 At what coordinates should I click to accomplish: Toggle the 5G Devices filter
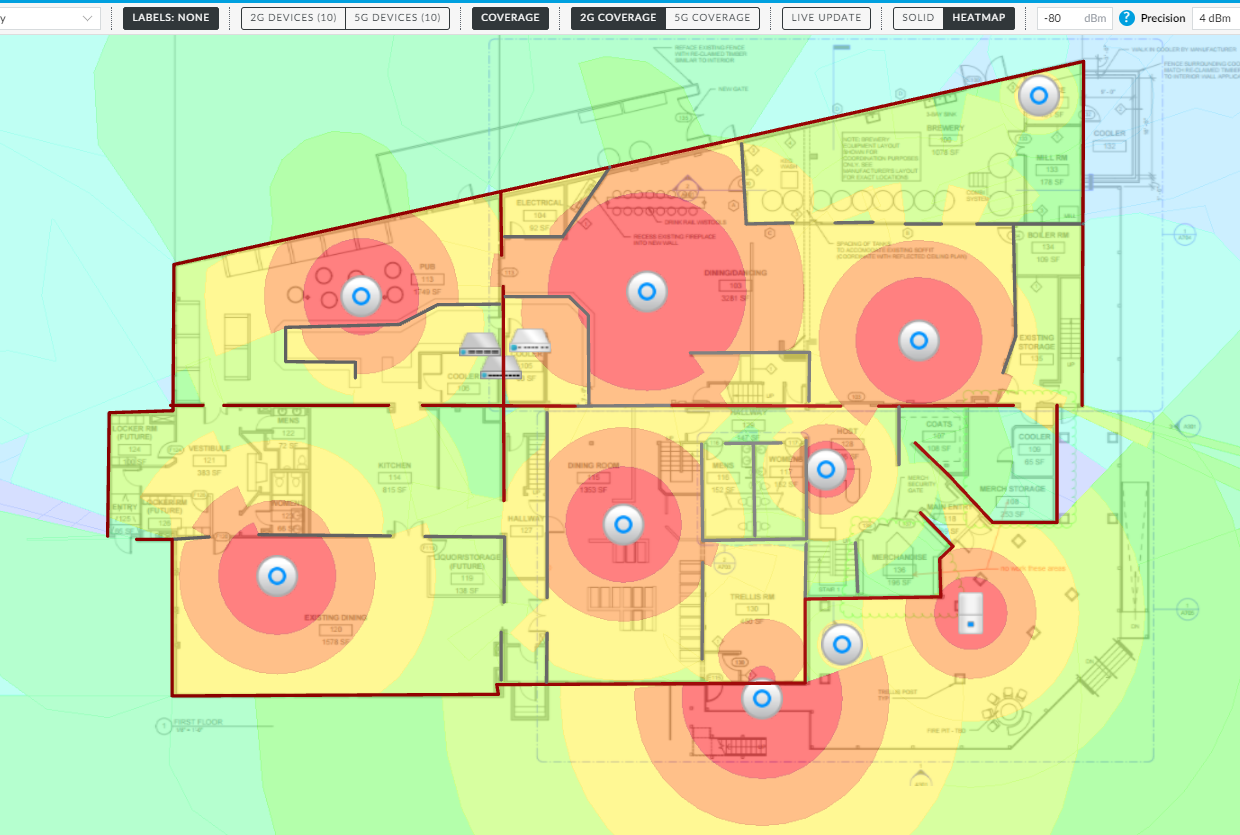point(397,18)
